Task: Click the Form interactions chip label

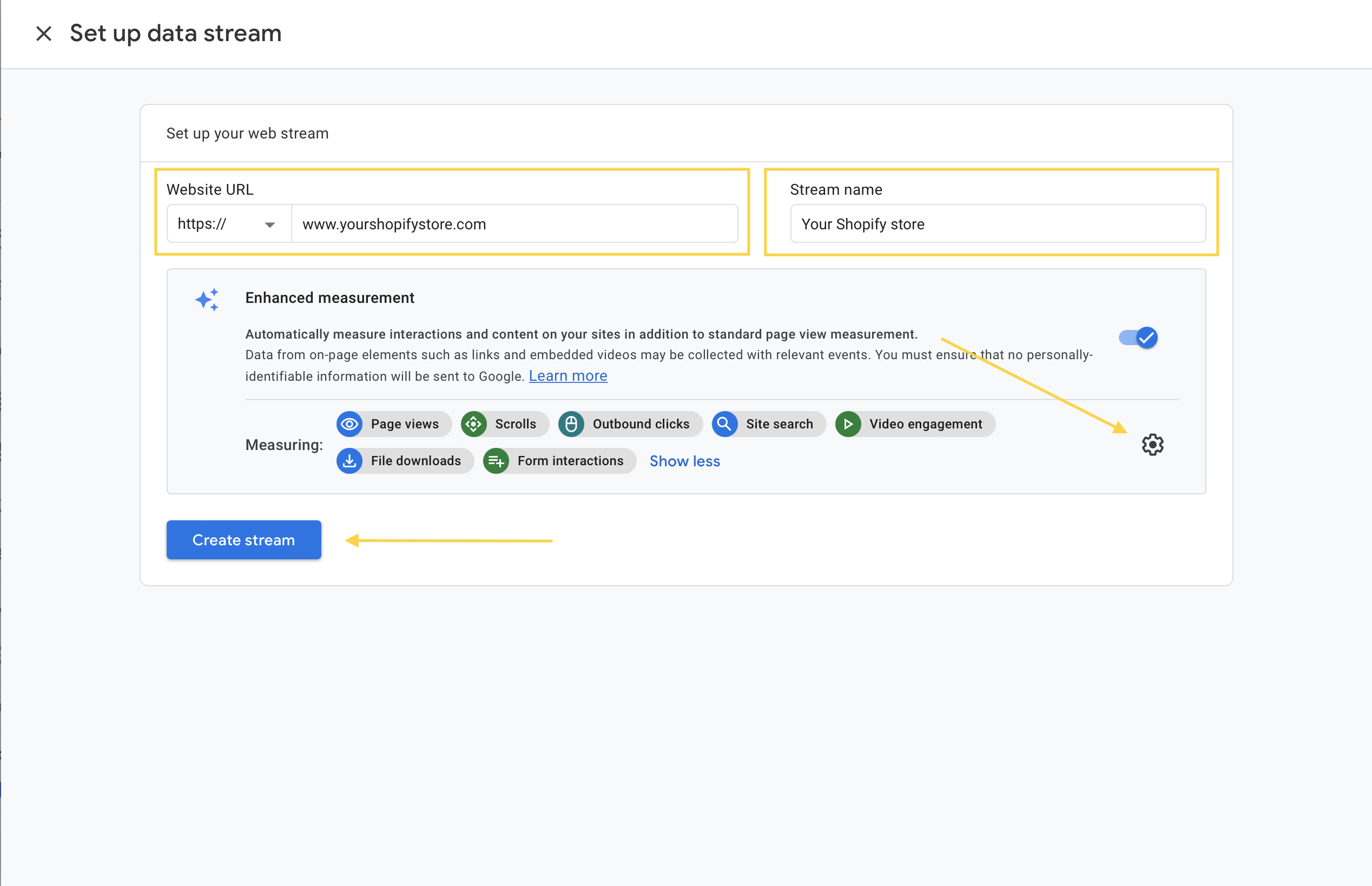Action: click(570, 461)
